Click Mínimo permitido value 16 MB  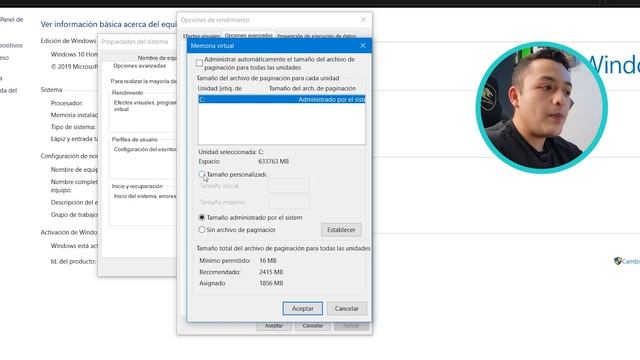click(x=268, y=260)
